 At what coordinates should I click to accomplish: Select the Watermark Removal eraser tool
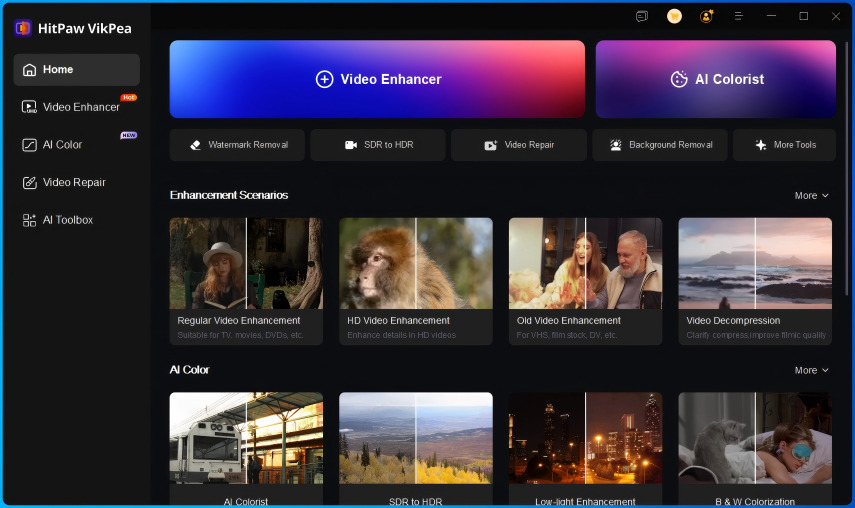[x=237, y=145]
